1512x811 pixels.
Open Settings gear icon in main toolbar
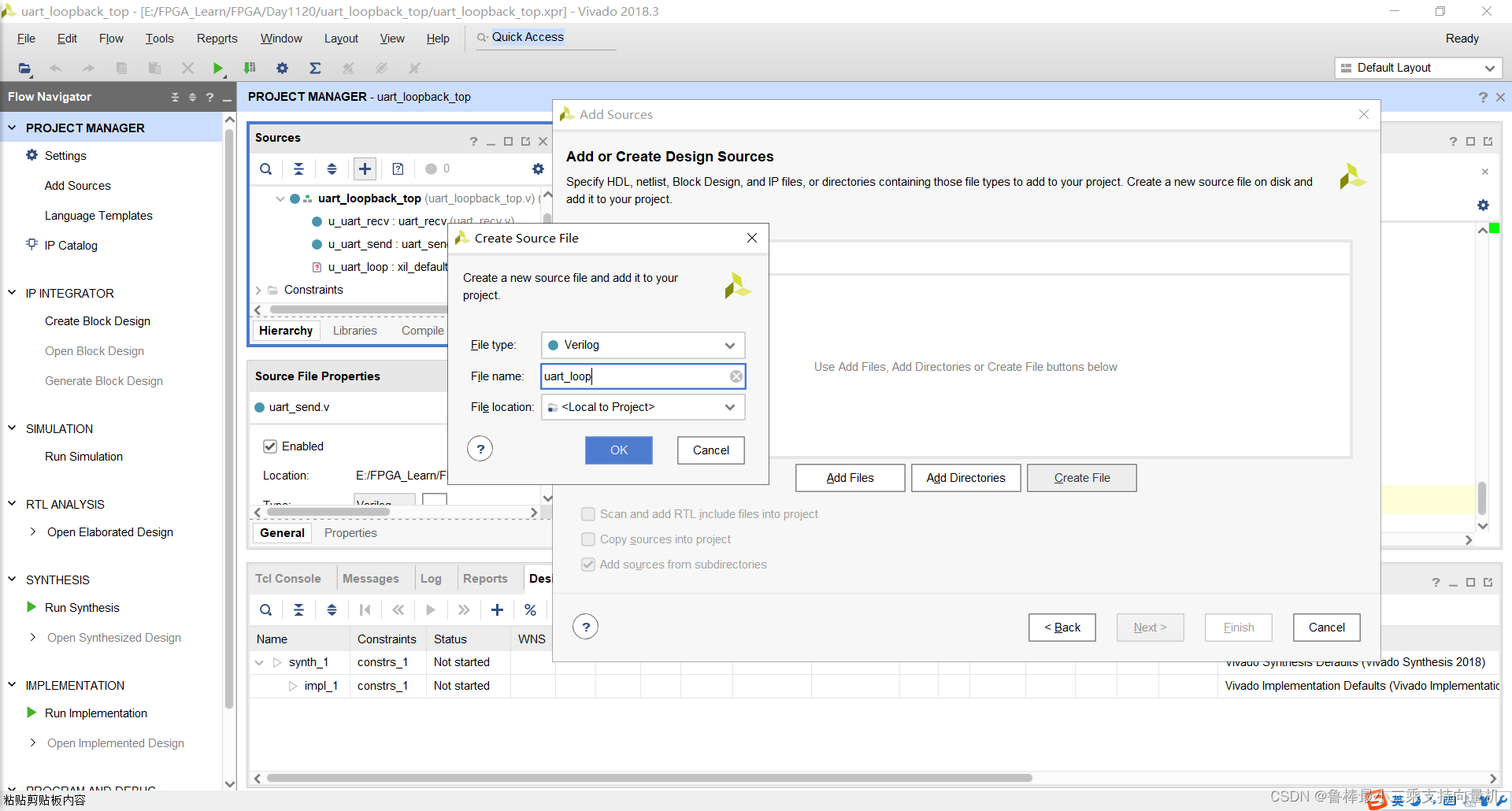282,69
